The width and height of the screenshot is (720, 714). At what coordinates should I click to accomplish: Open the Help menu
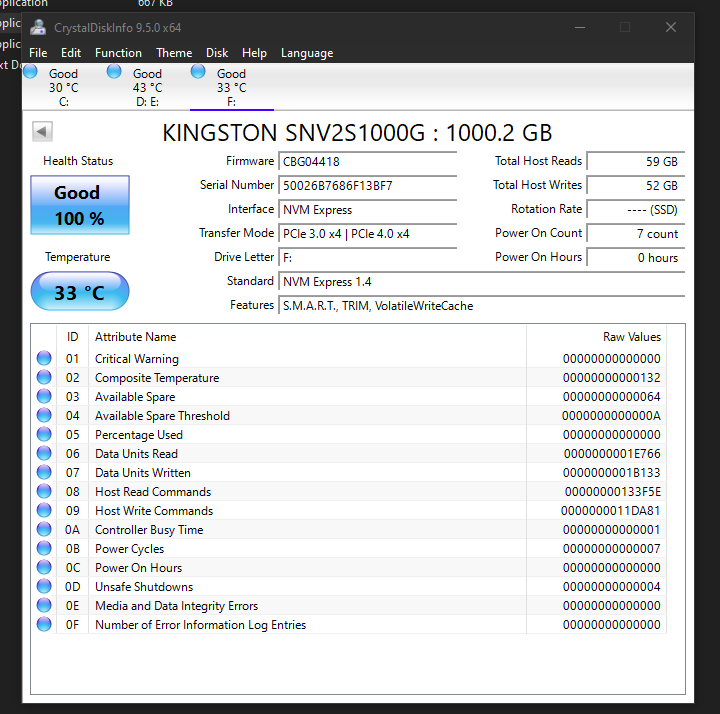(x=254, y=53)
